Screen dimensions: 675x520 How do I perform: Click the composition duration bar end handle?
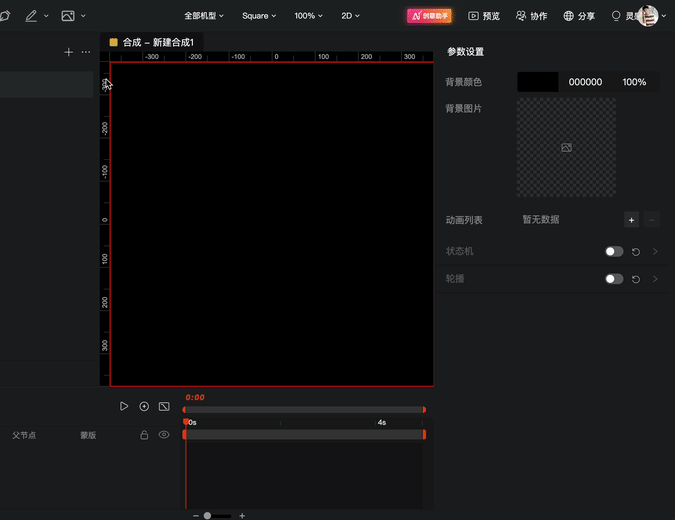click(424, 434)
